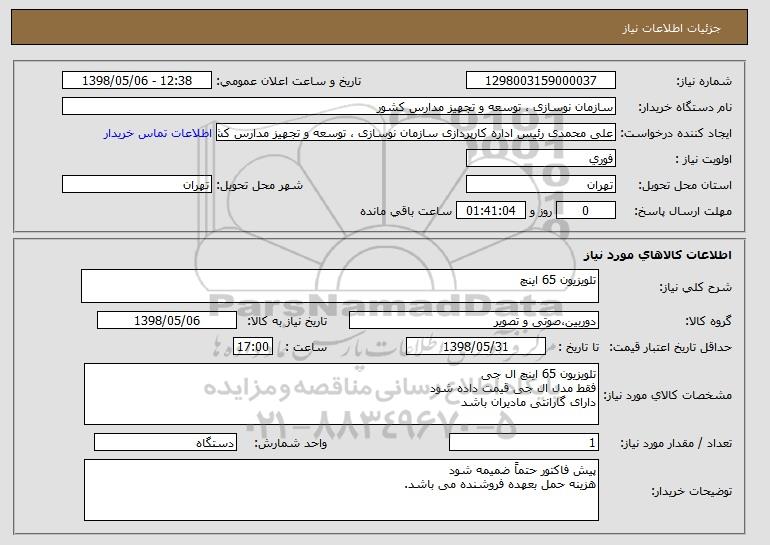The width and height of the screenshot is (770, 545).
Task: Click the remaining days field showing 0
Action: point(585,211)
